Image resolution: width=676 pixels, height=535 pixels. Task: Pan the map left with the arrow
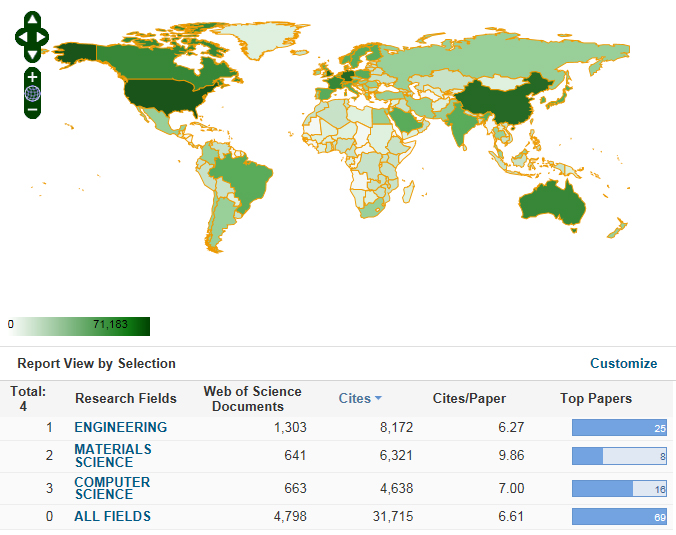(21, 36)
